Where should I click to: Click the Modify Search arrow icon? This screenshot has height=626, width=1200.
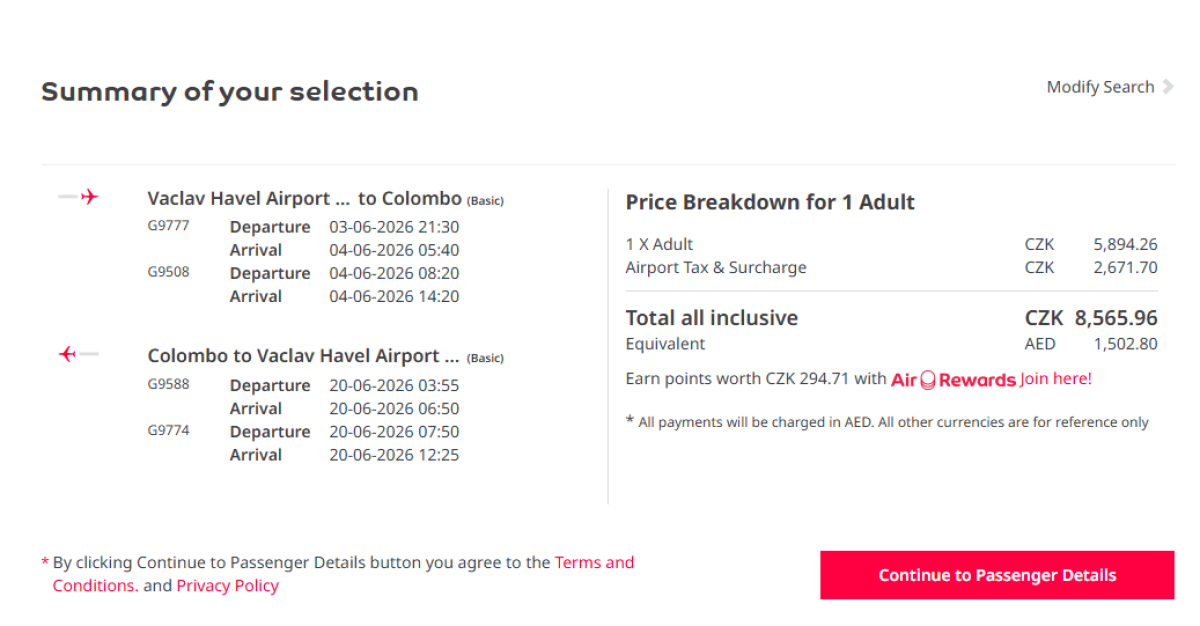point(1167,87)
